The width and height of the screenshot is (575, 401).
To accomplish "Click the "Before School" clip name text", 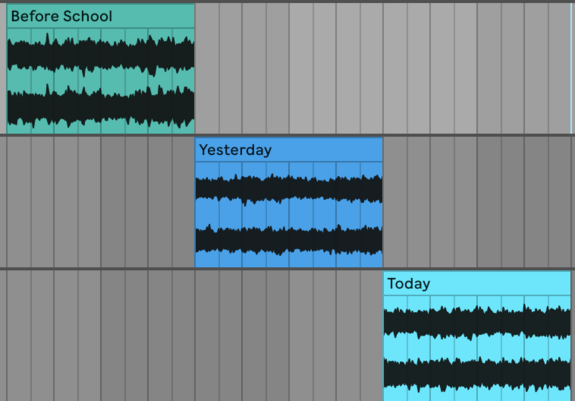I will pos(62,16).
